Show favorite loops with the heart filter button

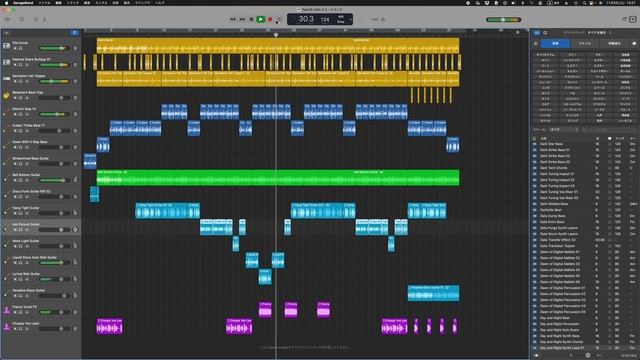[634, 43]
